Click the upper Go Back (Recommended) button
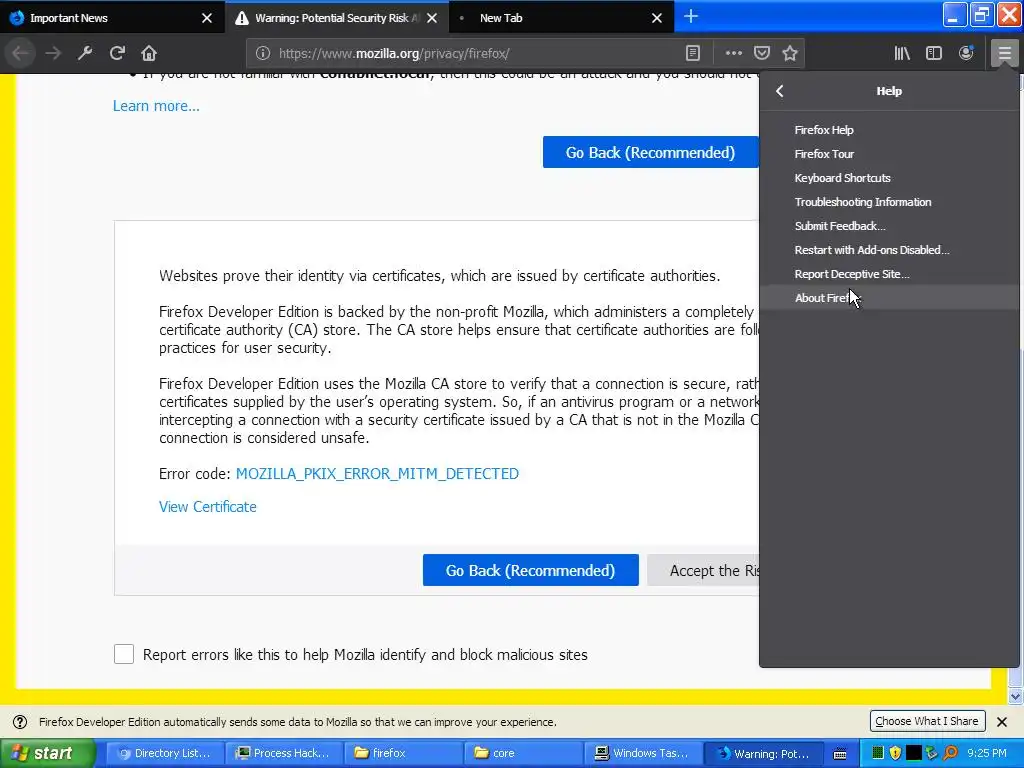Image resolution: width=1024 pixels, height=768 pixels. coord(650,152)
